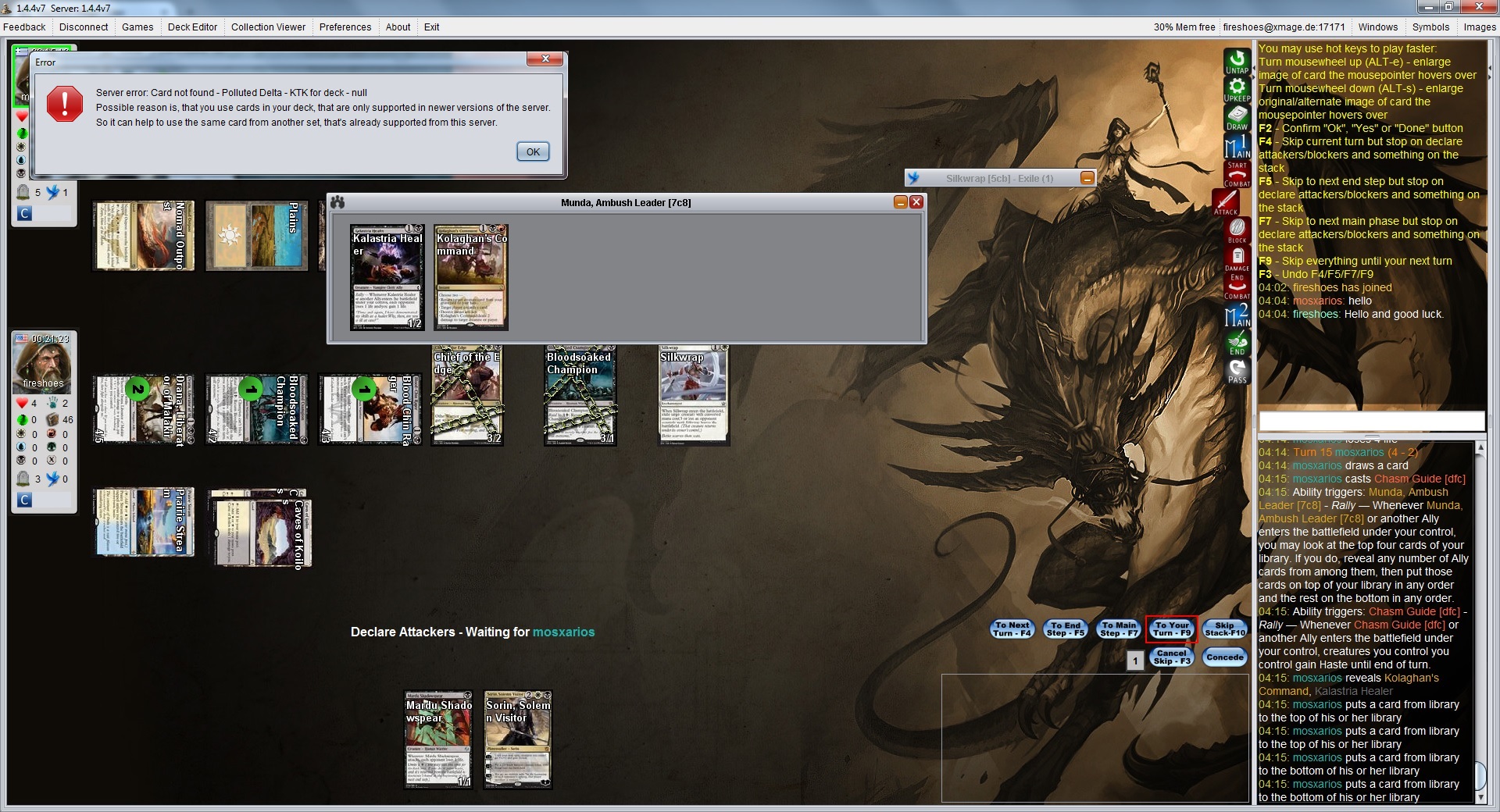This screenshot has width=1500, height=812.
Task: Click To Main Step F7 button
Action: 1119,629
